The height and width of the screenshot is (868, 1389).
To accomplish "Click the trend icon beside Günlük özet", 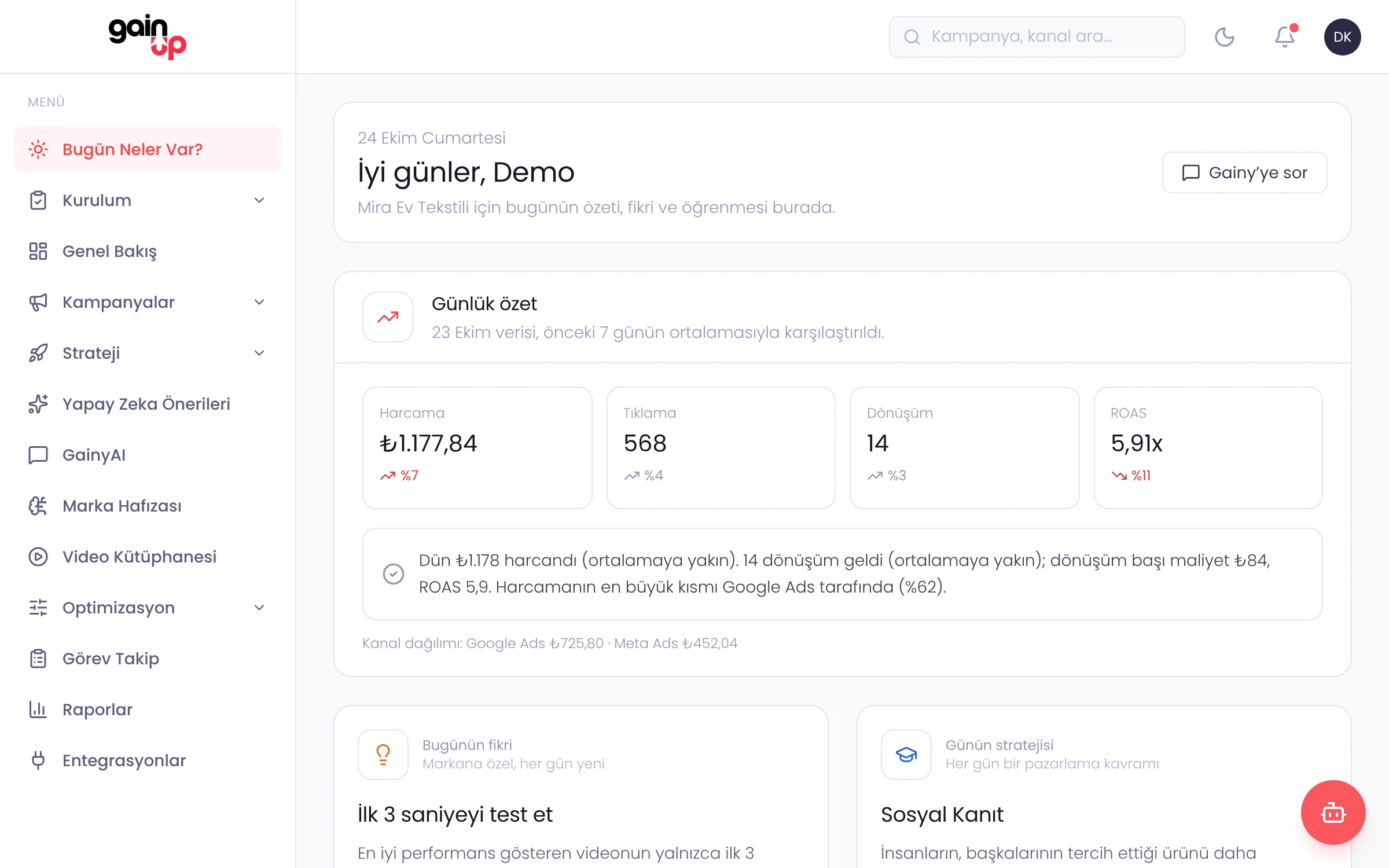I will coord(388,317).
